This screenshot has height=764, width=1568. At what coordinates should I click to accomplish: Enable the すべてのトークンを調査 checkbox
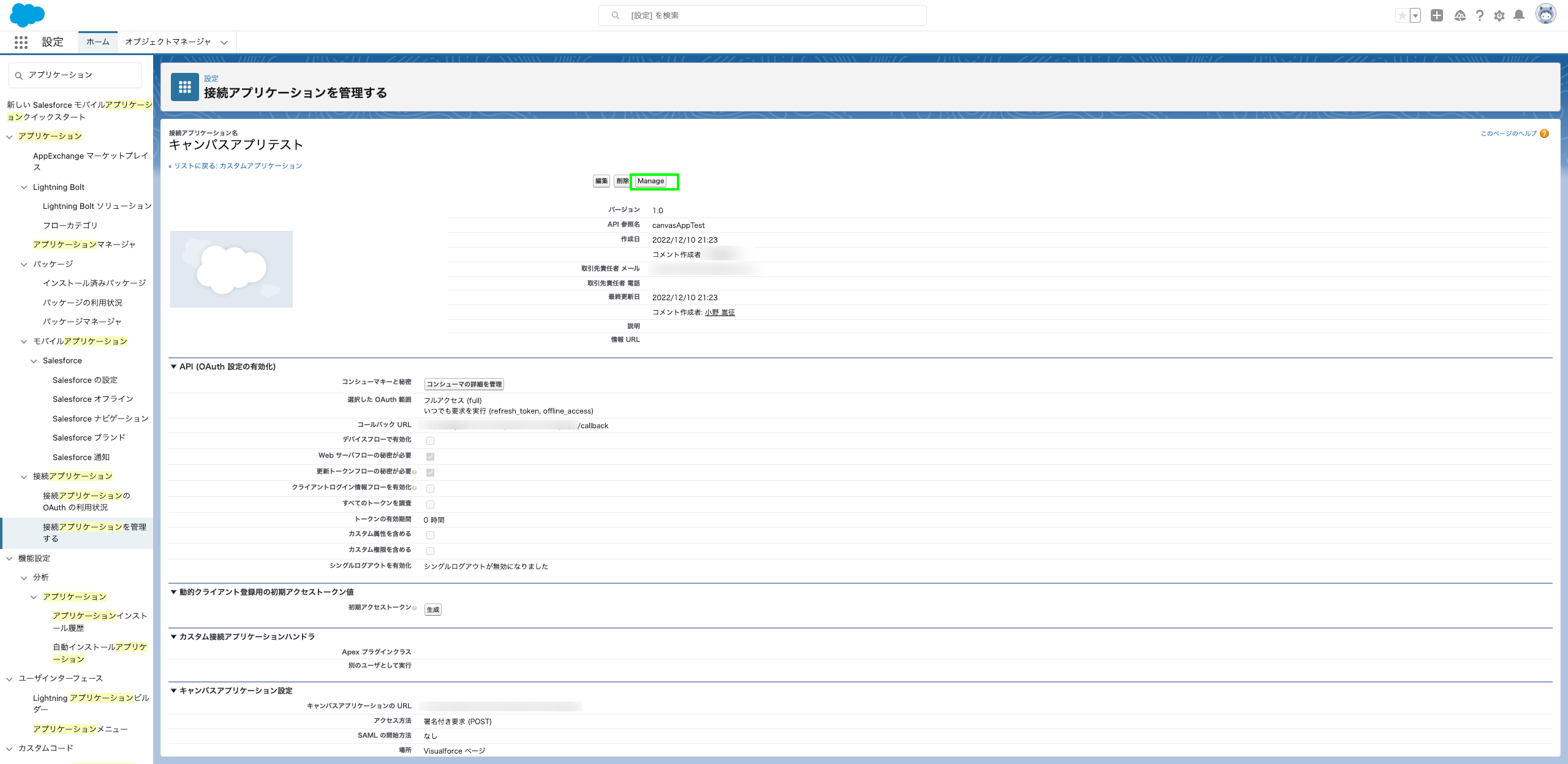431,504
